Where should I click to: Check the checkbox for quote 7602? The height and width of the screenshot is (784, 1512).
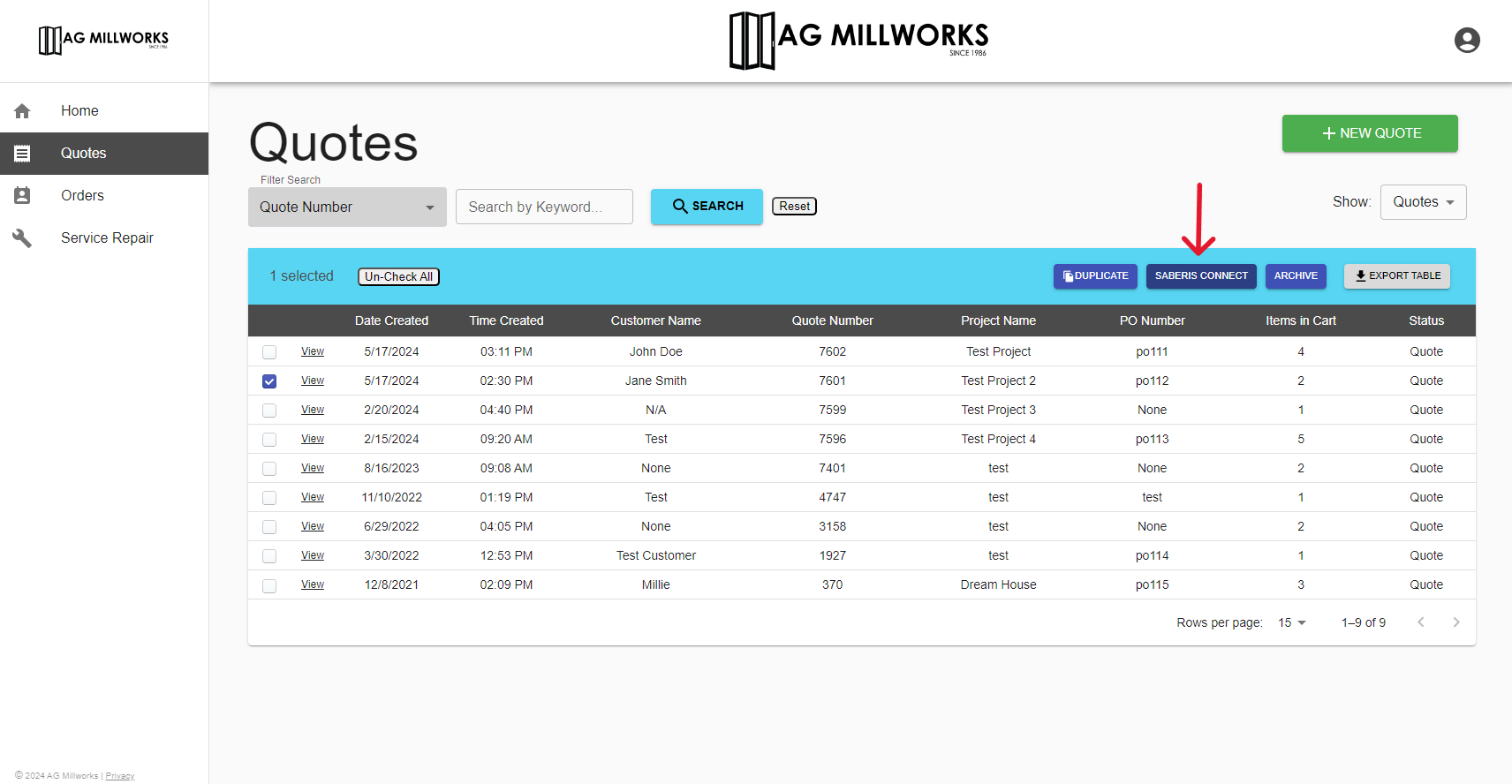(269, 352)
